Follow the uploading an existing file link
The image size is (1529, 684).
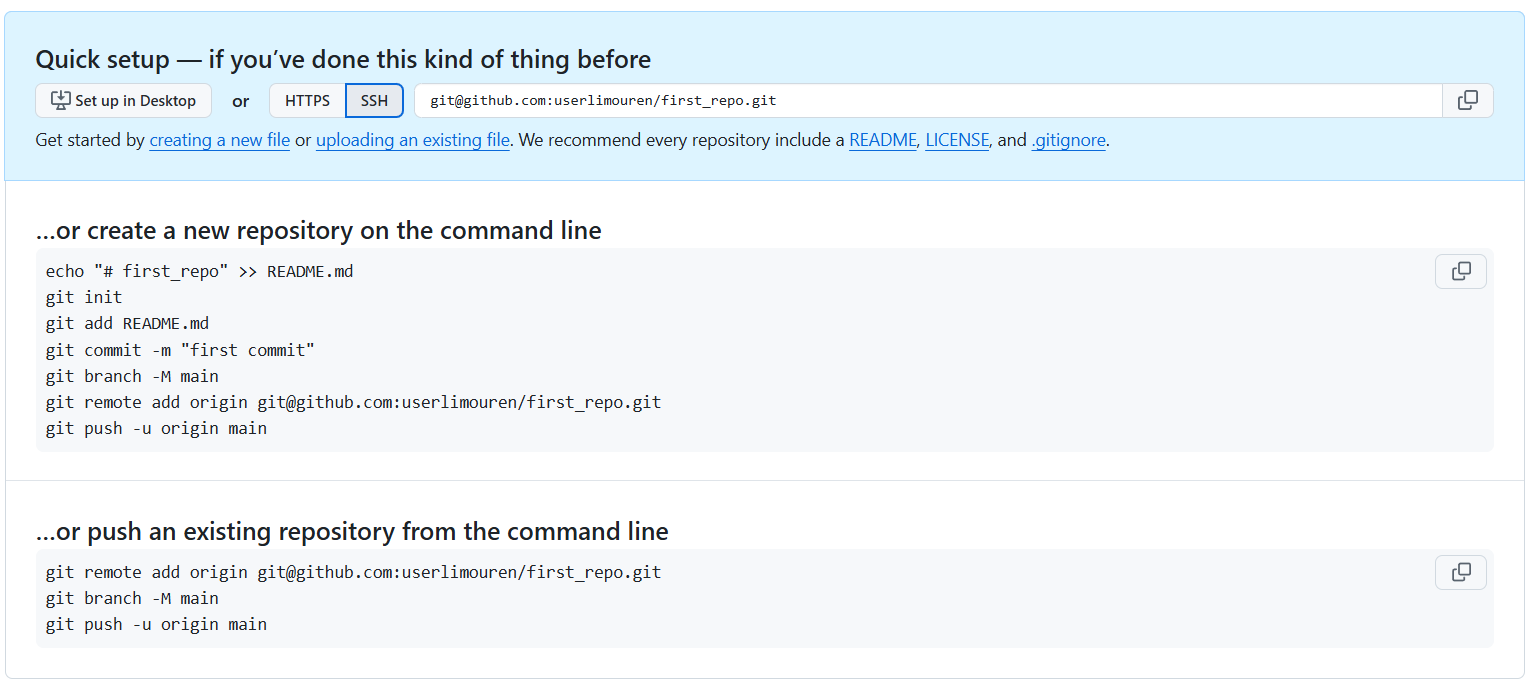pos(412,141)
